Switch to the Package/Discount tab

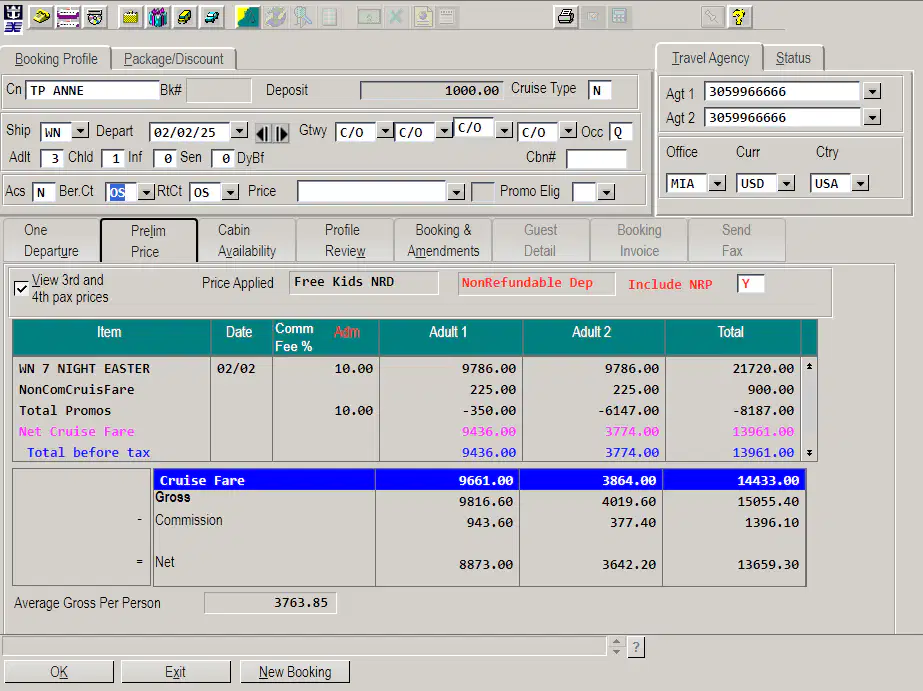point(174,59)
